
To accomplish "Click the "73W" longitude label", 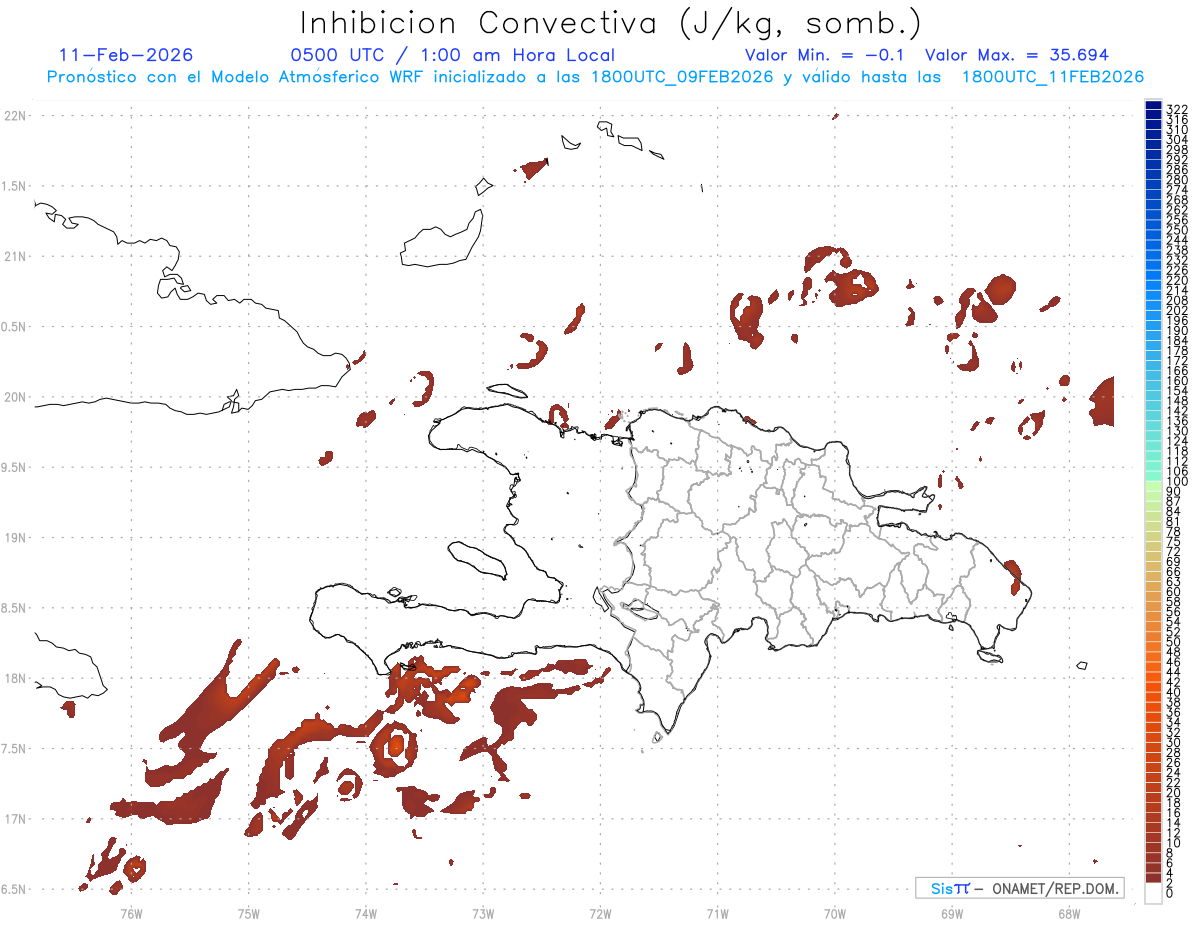I will 483,914.
